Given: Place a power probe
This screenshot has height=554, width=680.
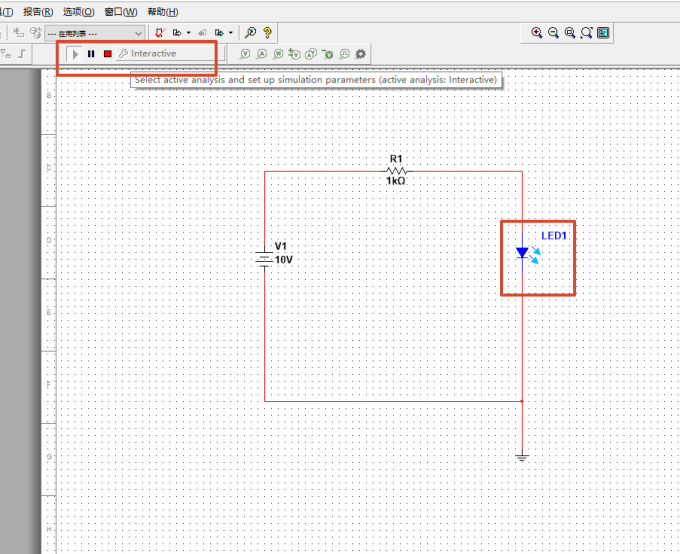Looking at the screenshot, I should point(278,54).
